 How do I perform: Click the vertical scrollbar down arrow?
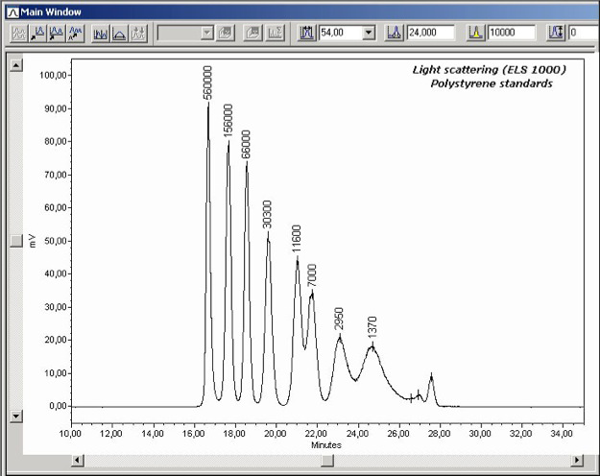[x=16, y=416]
